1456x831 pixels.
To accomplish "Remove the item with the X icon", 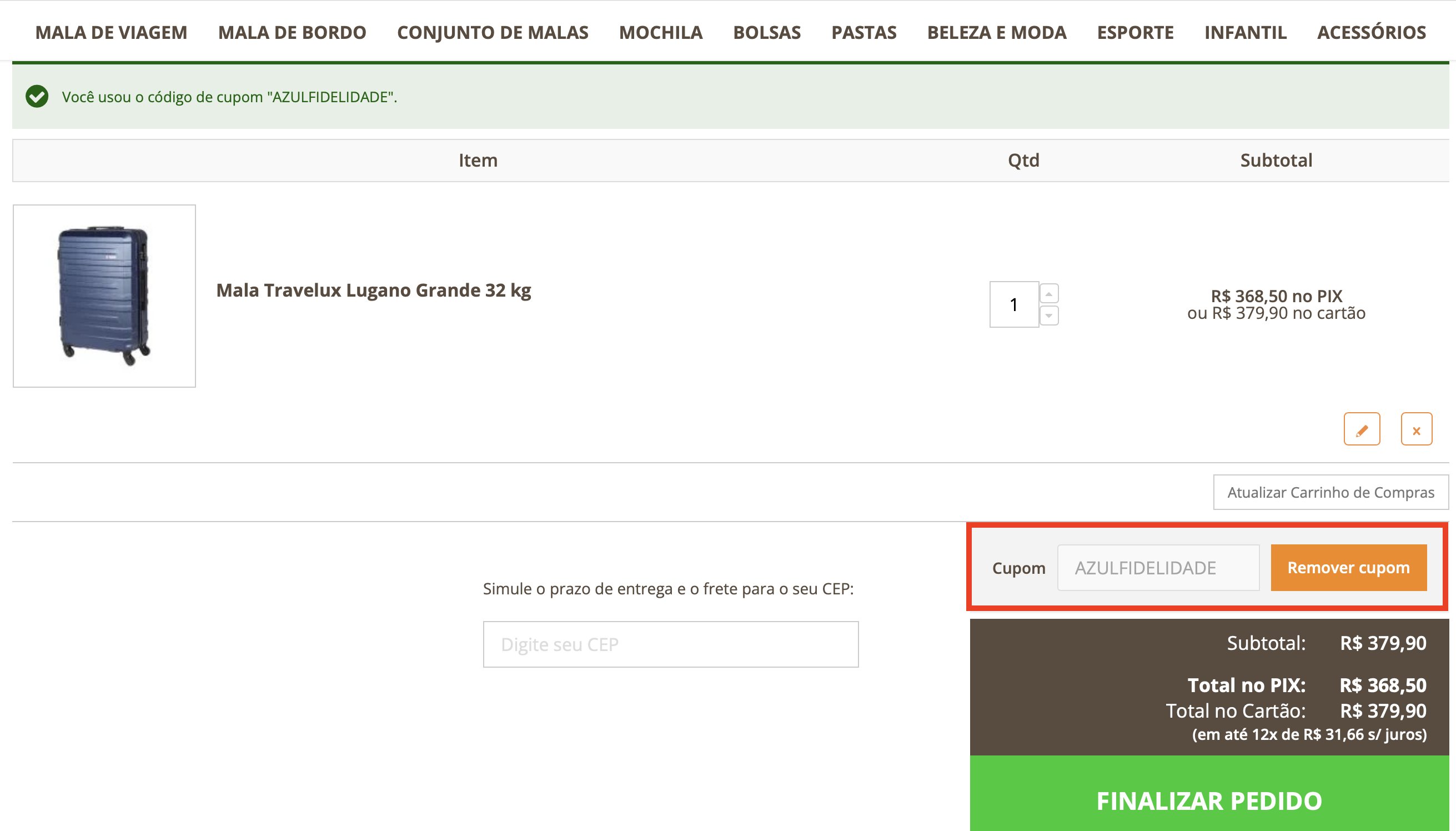I will click(1417, 429).
